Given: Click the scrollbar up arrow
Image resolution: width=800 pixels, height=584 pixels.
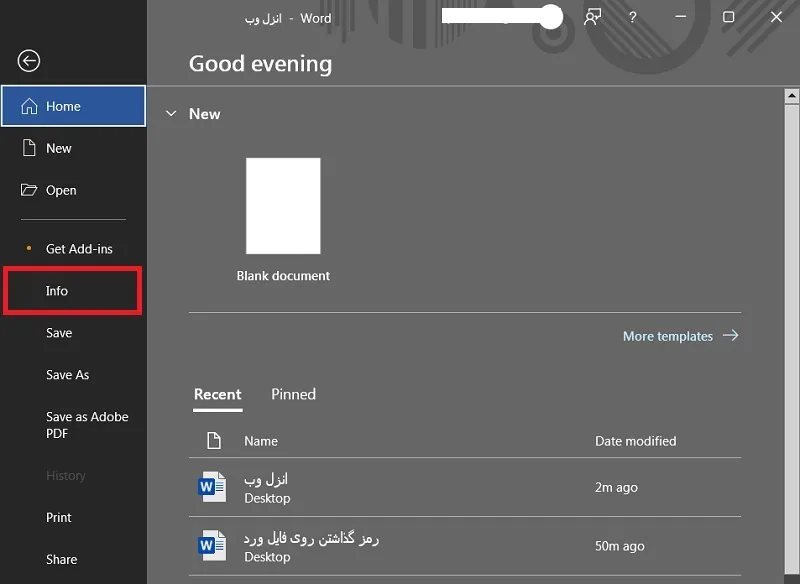Looking at the screenshot, I should (x=792, y=95).
